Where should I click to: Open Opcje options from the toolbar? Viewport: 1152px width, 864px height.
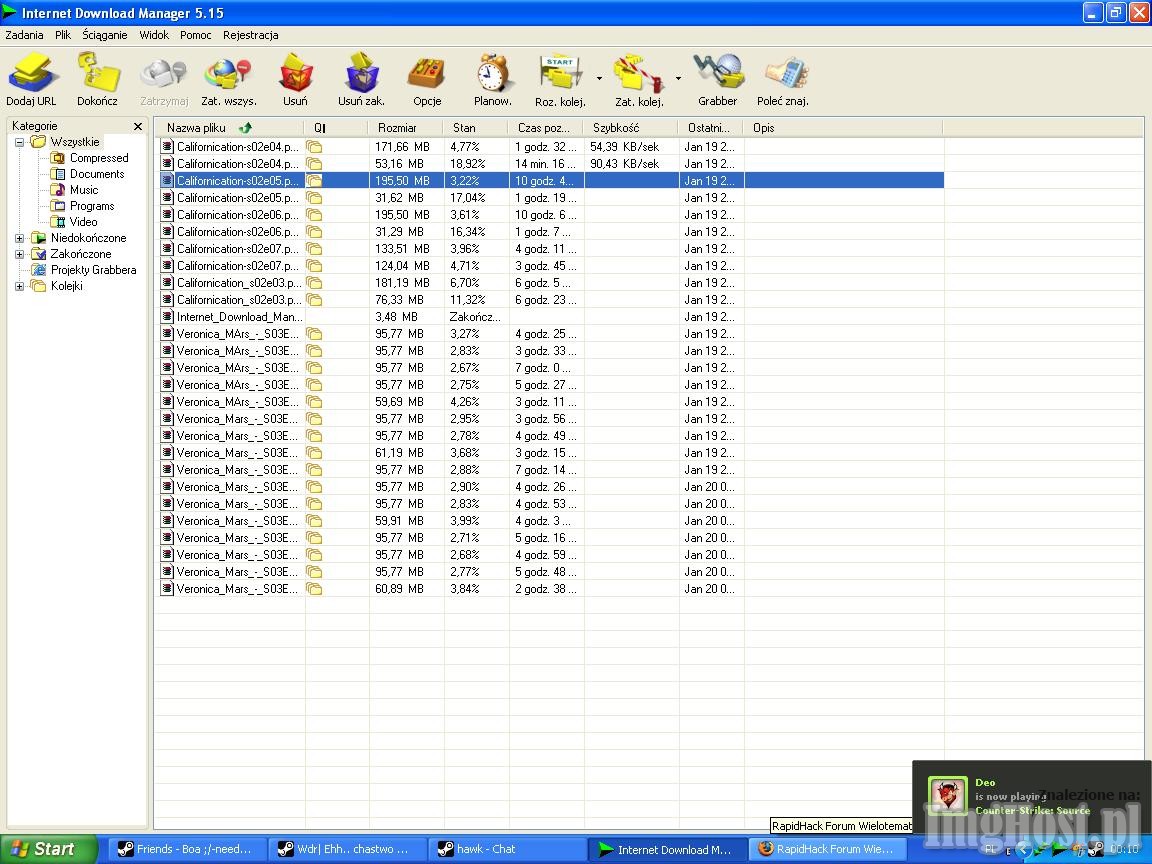coord(427,79)
